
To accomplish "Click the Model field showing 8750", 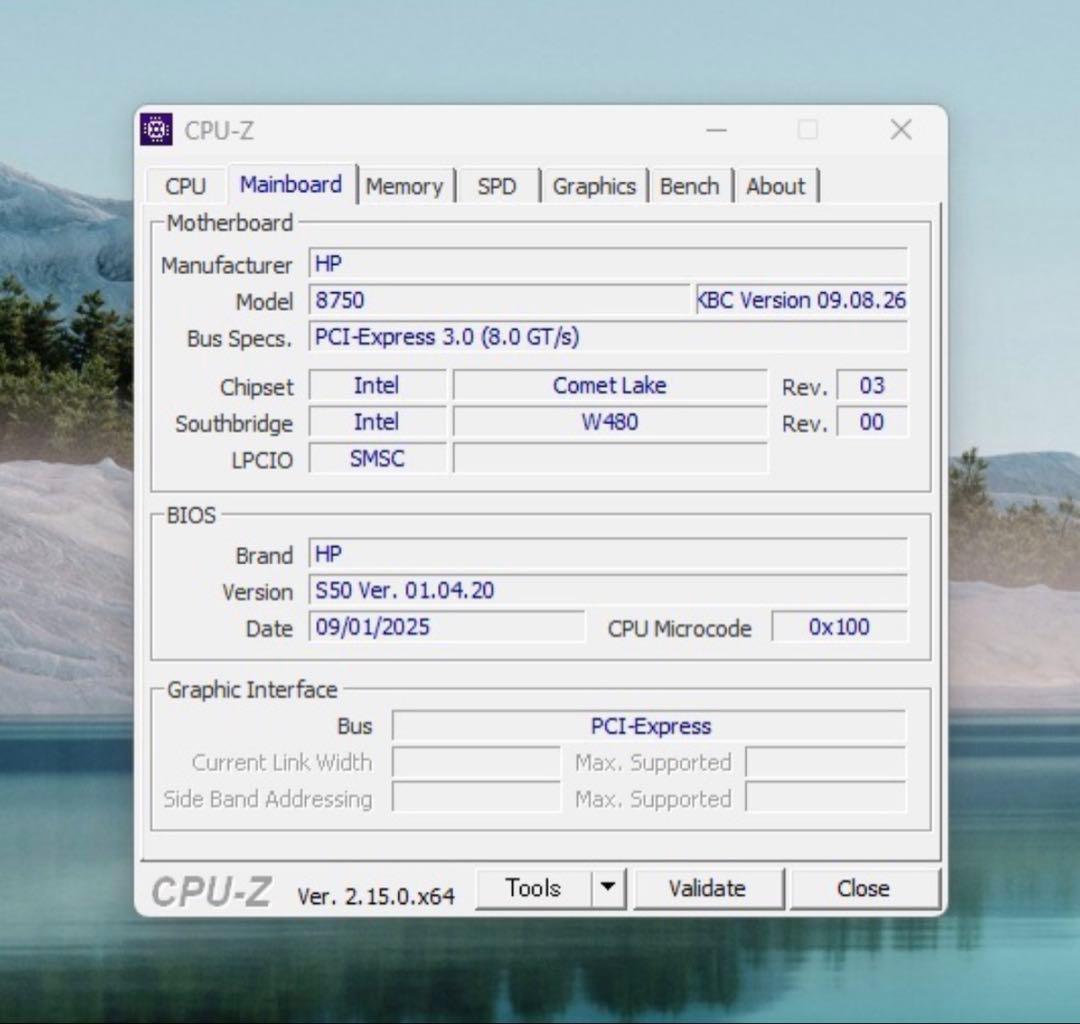I will coord(500,300).
